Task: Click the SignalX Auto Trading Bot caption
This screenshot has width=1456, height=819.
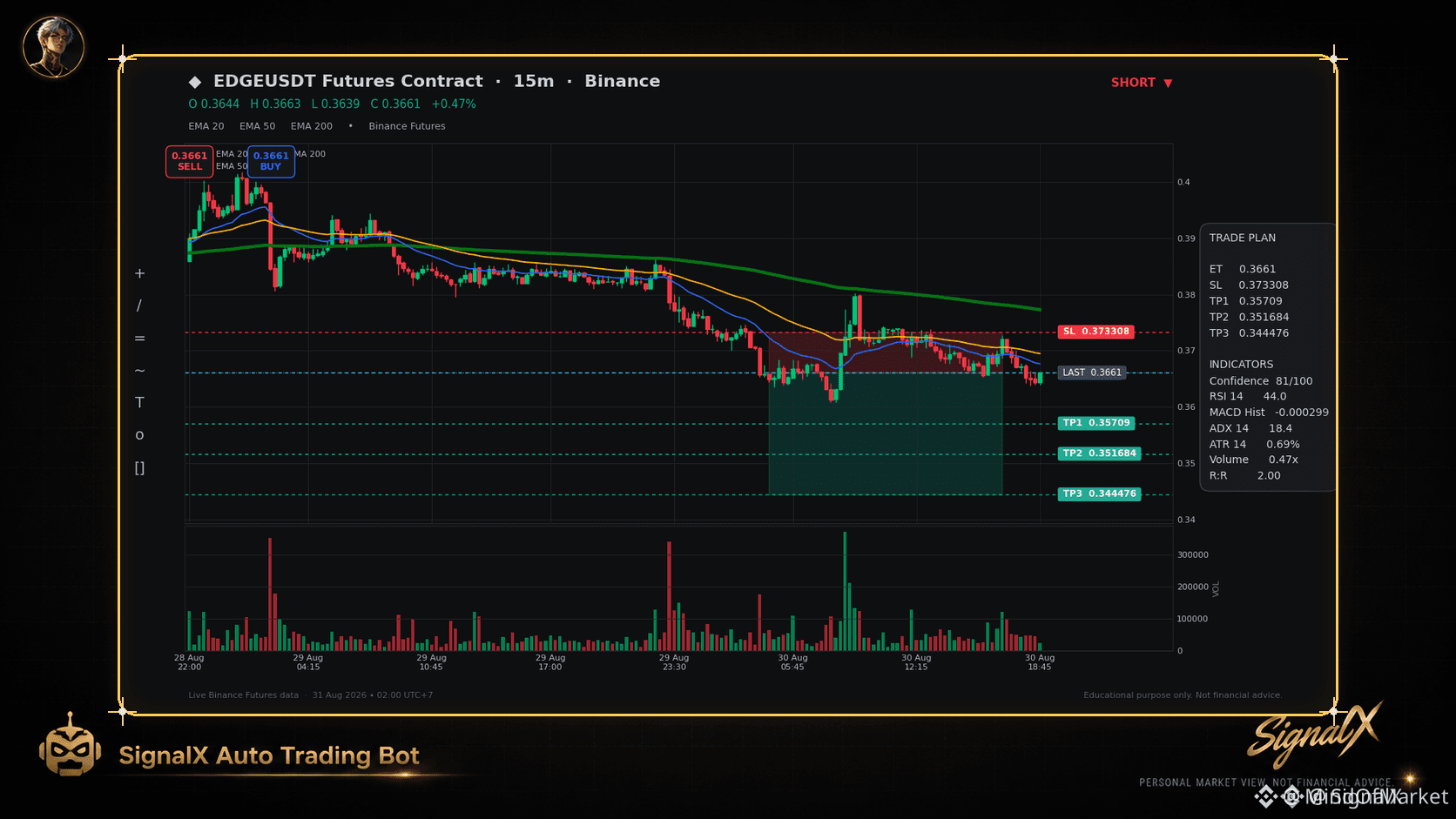Action: pos(269,755)
